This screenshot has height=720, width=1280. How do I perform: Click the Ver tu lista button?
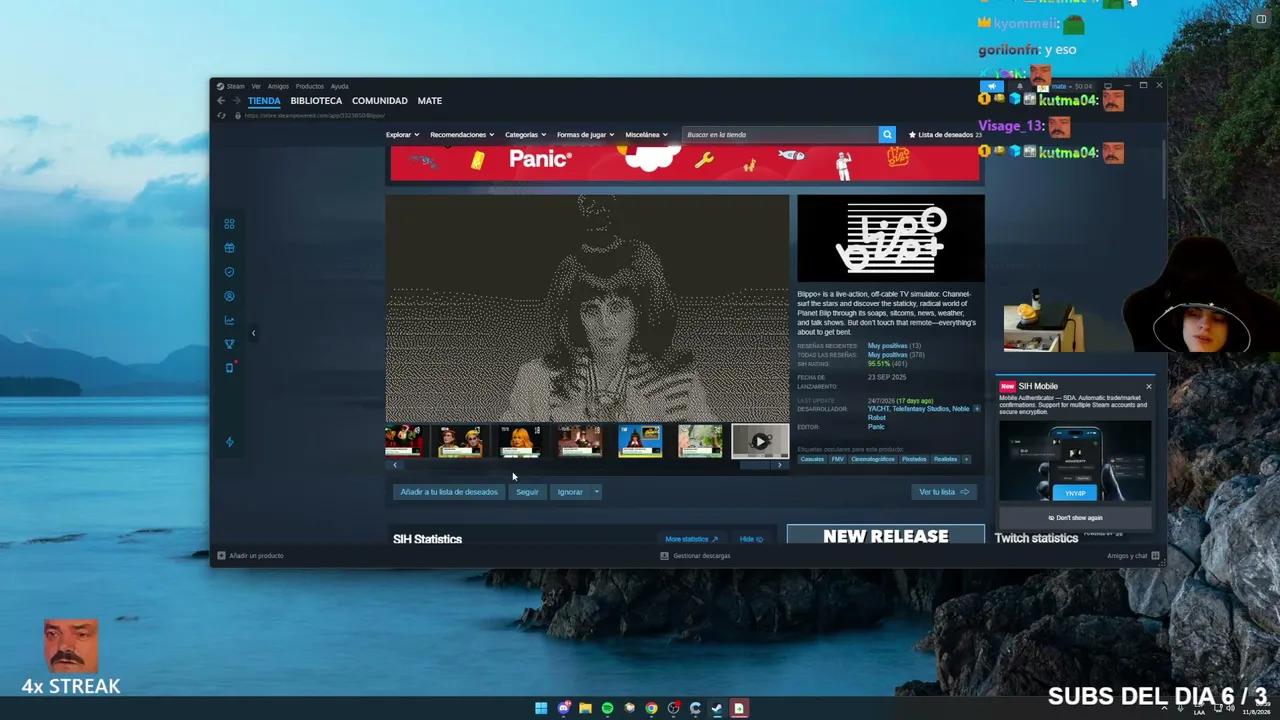click(944, 492)
